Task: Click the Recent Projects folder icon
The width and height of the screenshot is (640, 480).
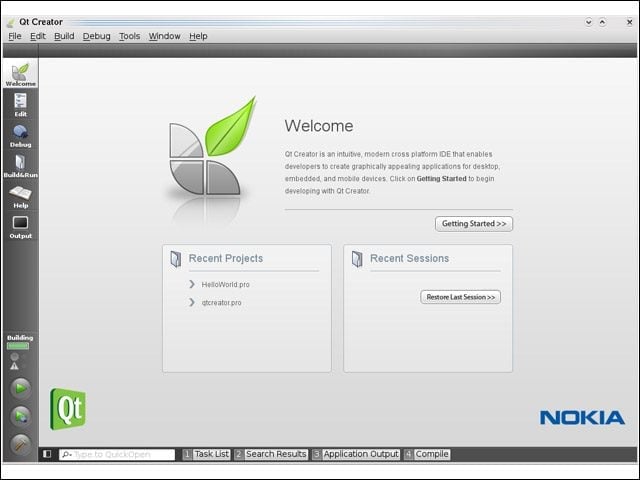Action: click(176, 259)
